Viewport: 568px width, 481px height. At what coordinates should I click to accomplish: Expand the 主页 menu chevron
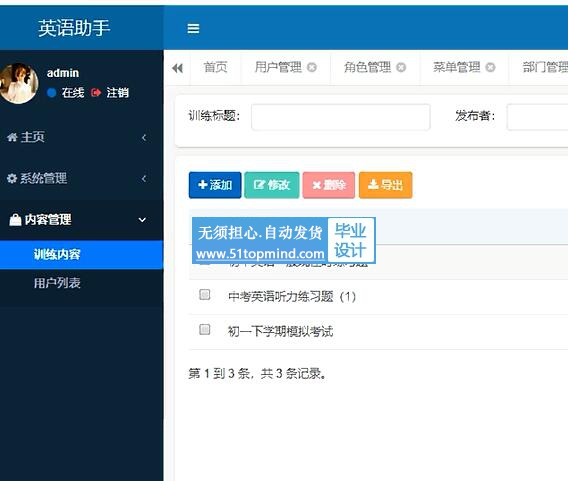pos(144,137)
